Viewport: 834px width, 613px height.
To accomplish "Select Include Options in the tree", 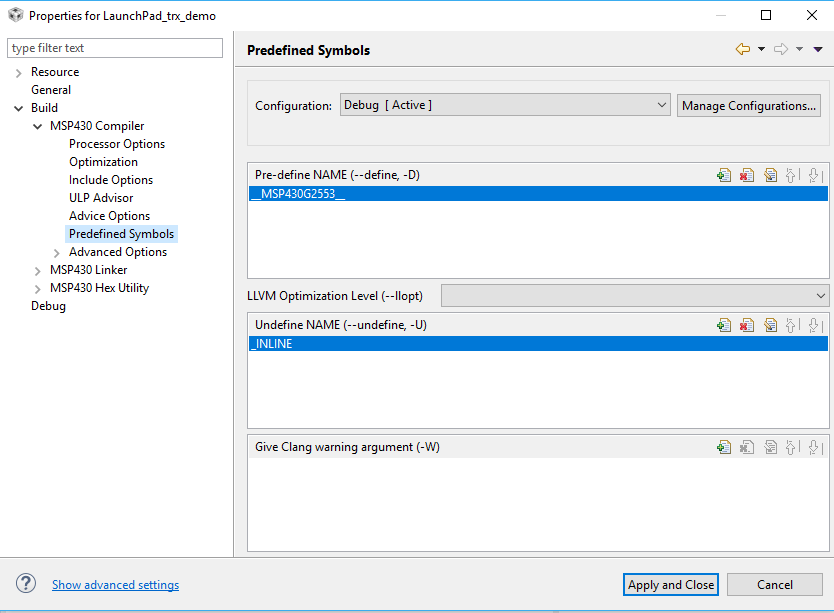I will tap(111, 180).
